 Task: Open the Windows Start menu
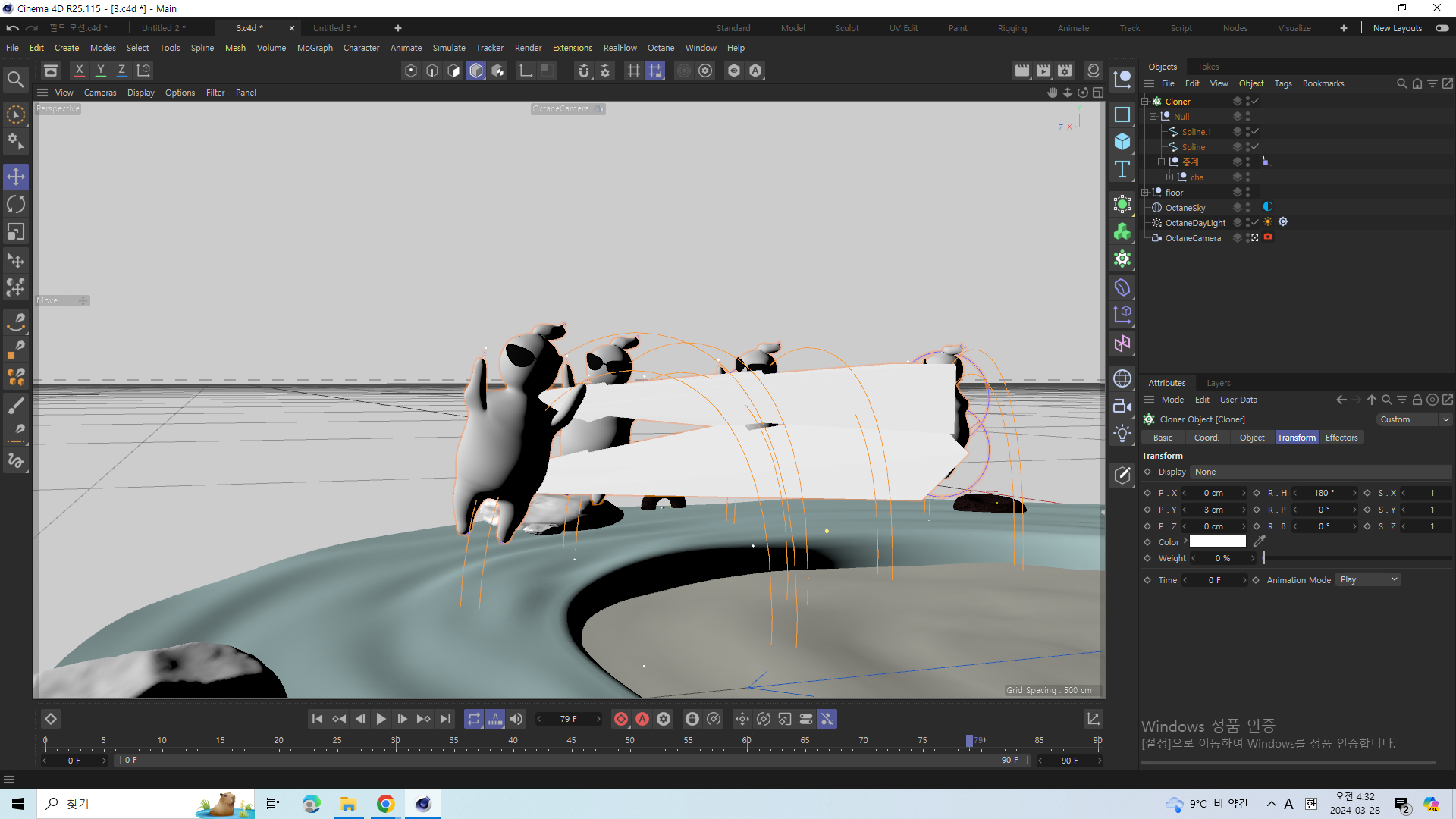pos(18,804)
